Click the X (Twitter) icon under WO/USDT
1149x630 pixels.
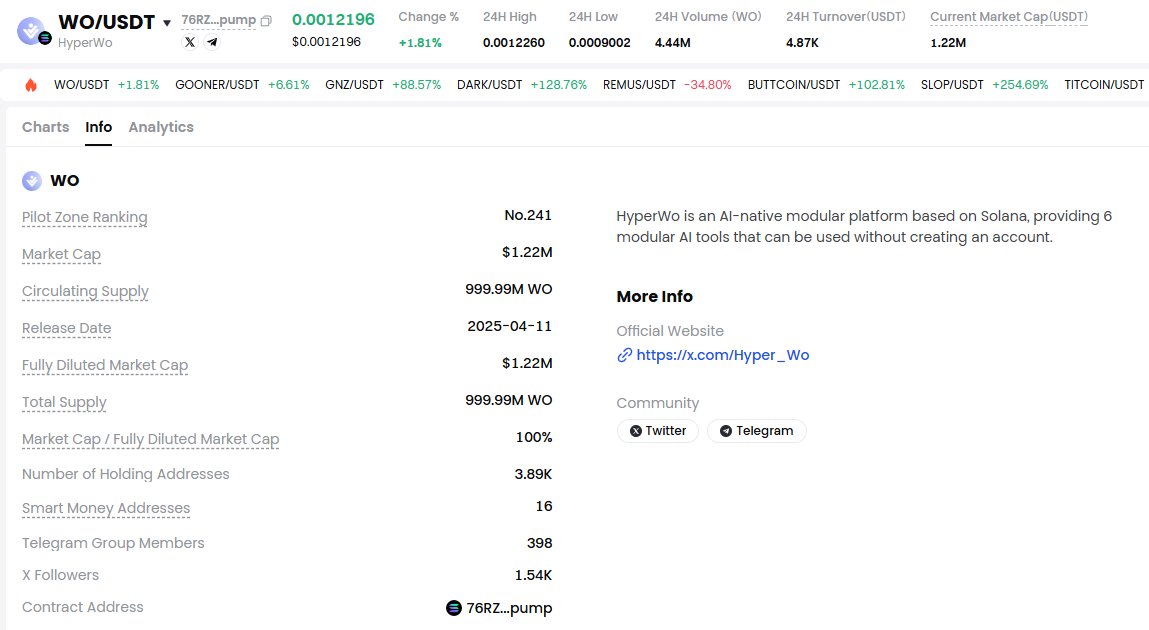click(190, 41)
